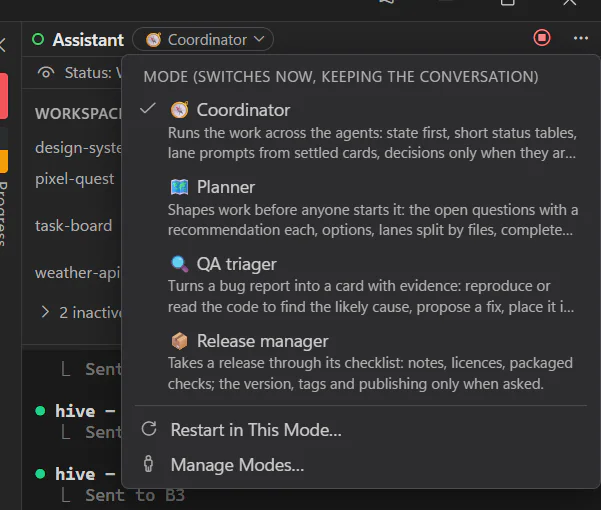Click the figure icon next to Manage Modes
This screenshot has width=601, height=510.
tap(149, 464)
